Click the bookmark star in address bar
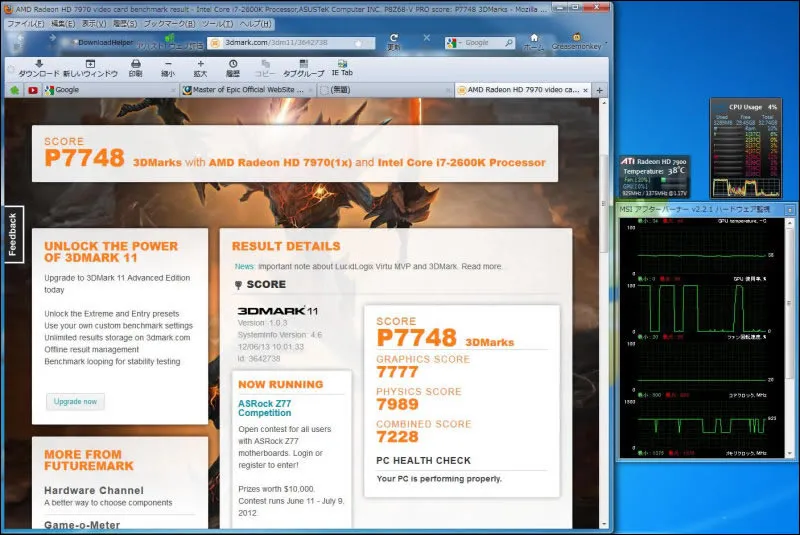 pyautogui.click(x=358, y=43)
